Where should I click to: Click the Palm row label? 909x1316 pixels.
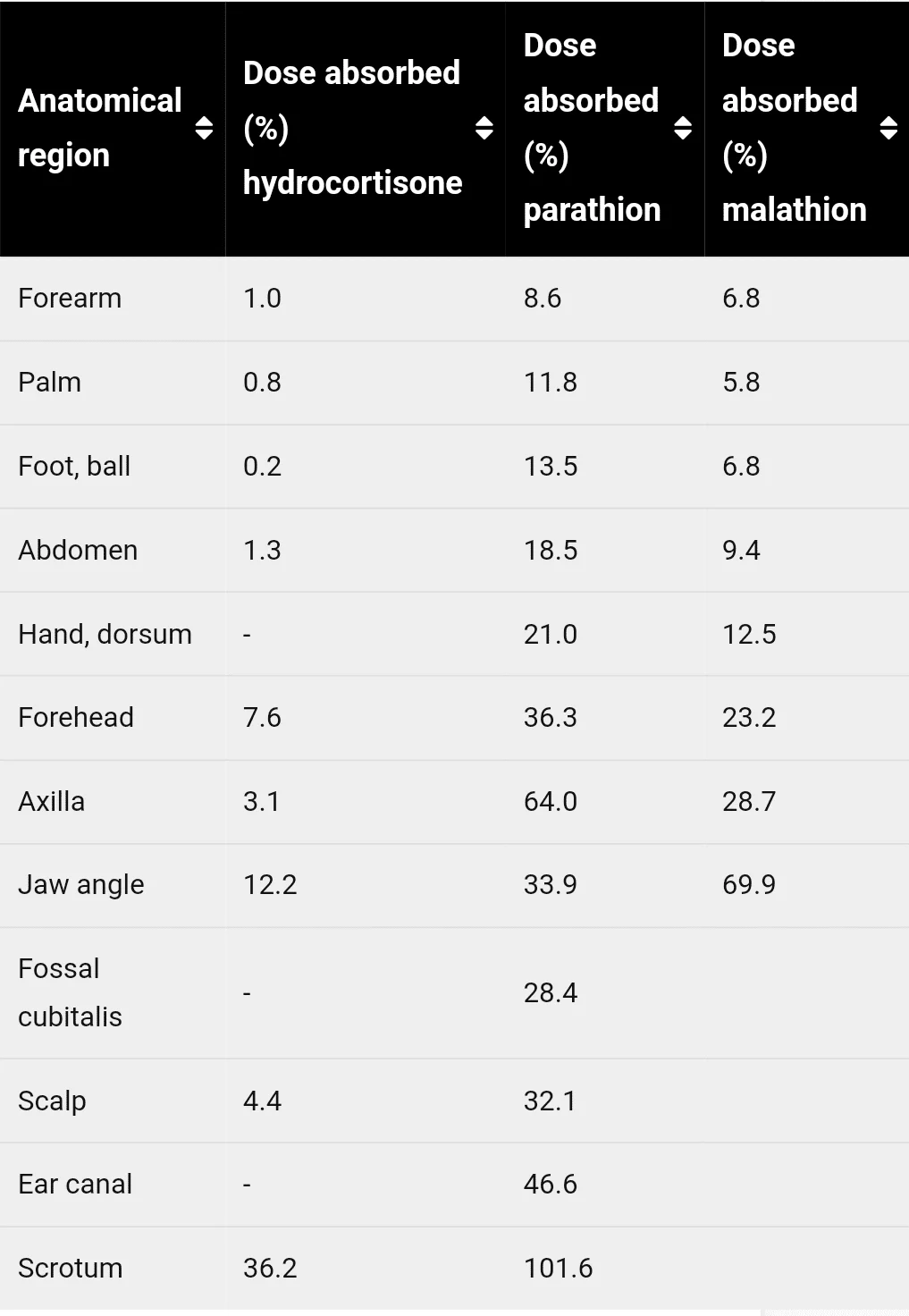click(x=50, y=382)
